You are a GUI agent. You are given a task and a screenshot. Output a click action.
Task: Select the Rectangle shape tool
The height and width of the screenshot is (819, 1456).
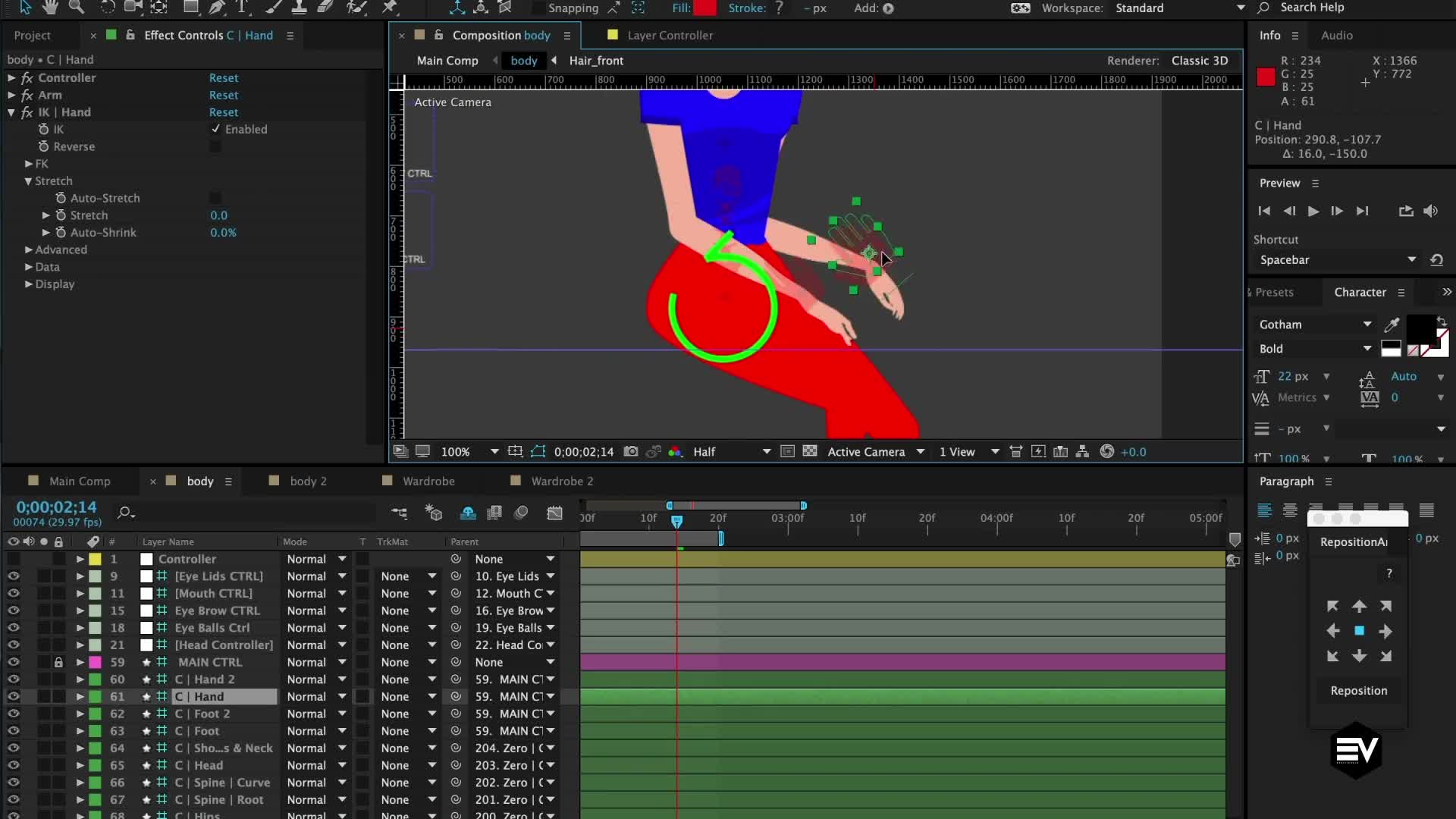[x=191, y=7]
